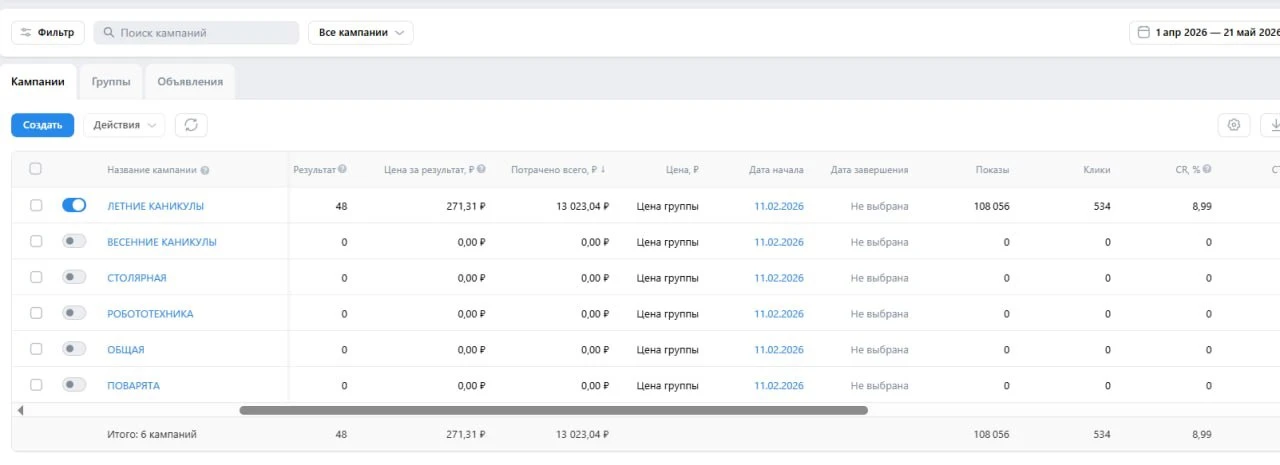1280x465 pixels.
Task: Click 271,31 ₽ in ЛЕТНИЕ КАНИКУЛЫ row
Action: [x=464, y=206]
